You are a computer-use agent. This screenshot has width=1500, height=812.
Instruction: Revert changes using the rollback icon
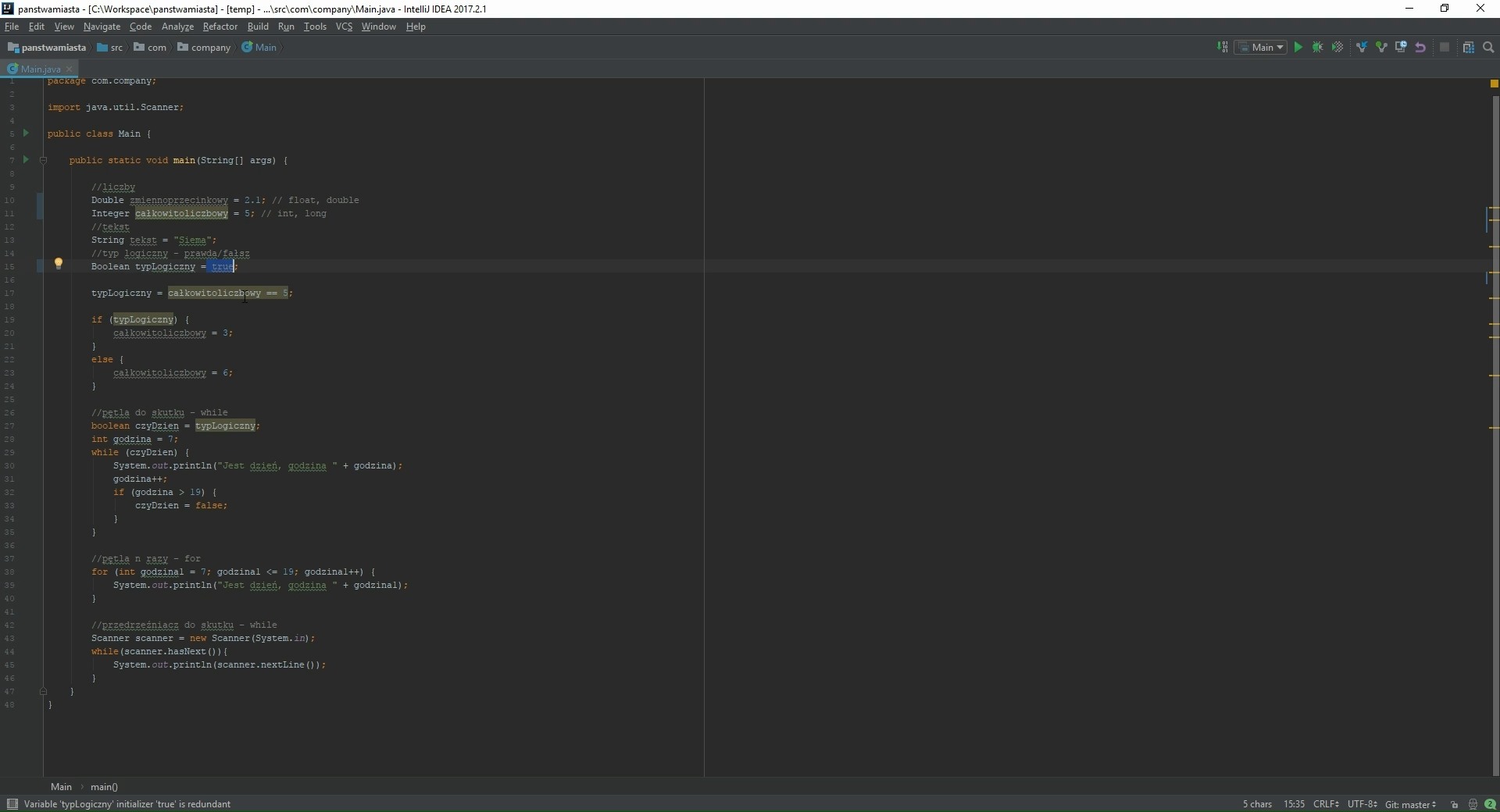pyautogui.click(x=1422, y=47)
